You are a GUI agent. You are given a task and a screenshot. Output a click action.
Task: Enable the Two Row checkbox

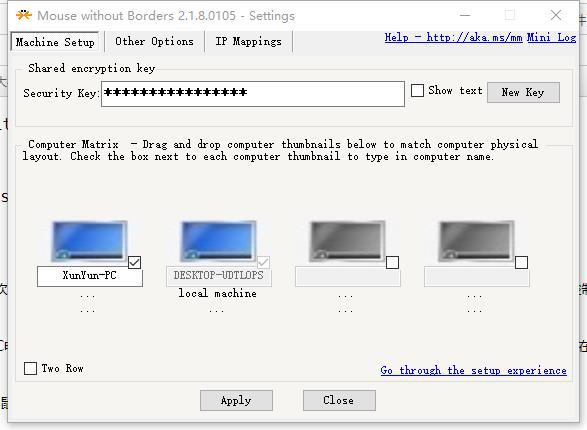(x=30, y=368)
